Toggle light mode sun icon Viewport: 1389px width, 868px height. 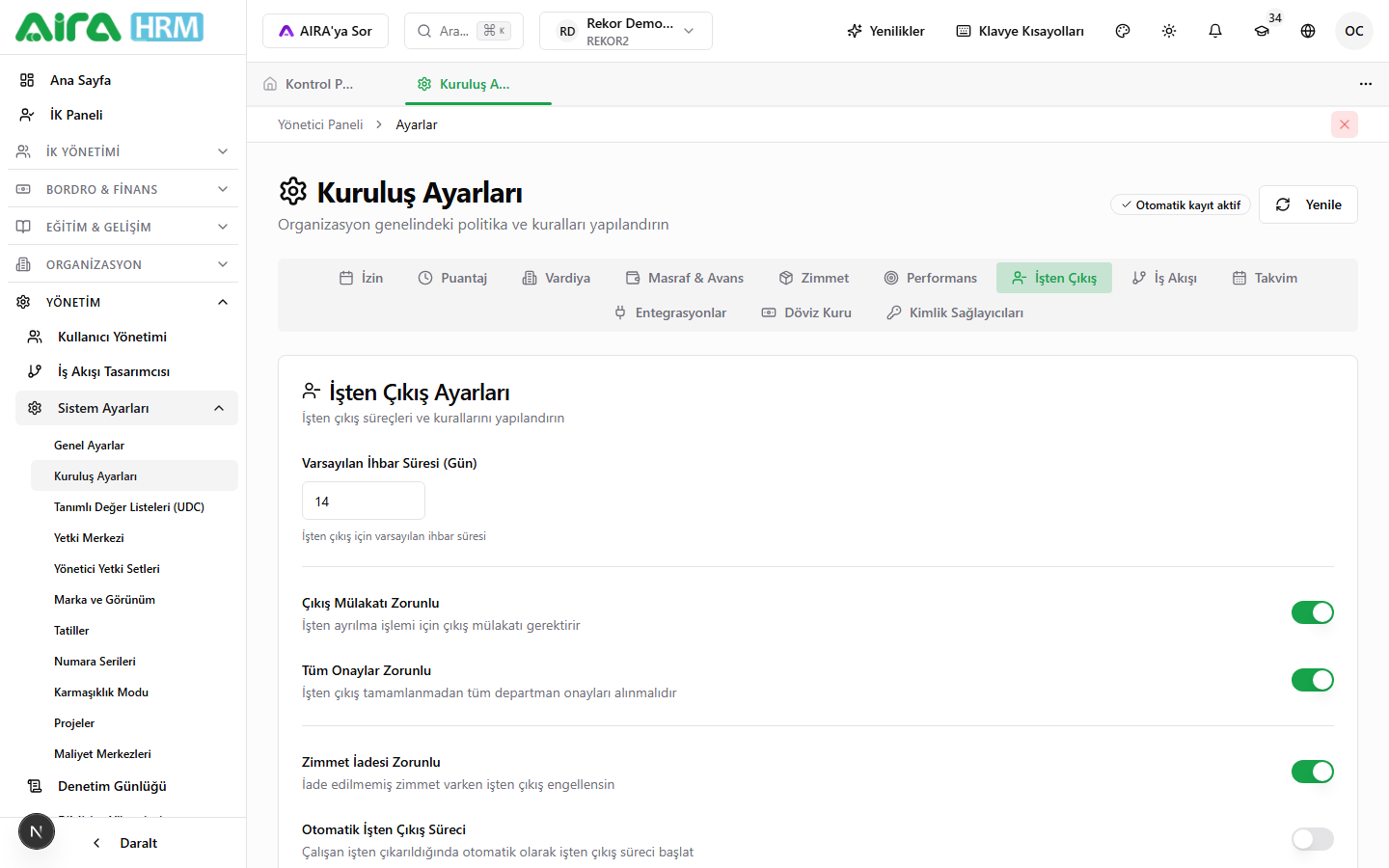(x=1169, y=31)
